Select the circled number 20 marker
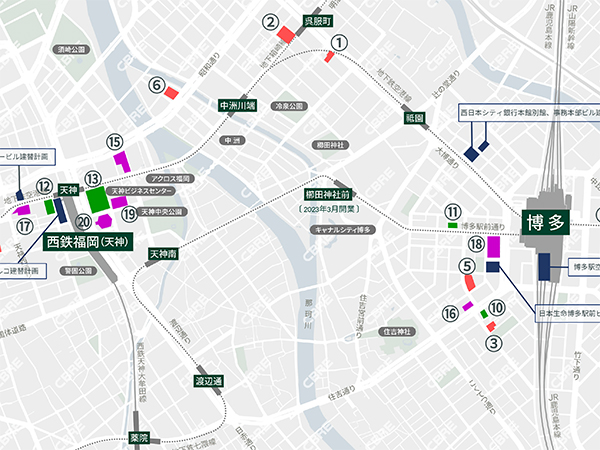600x450 pixels. click(85, 219)
